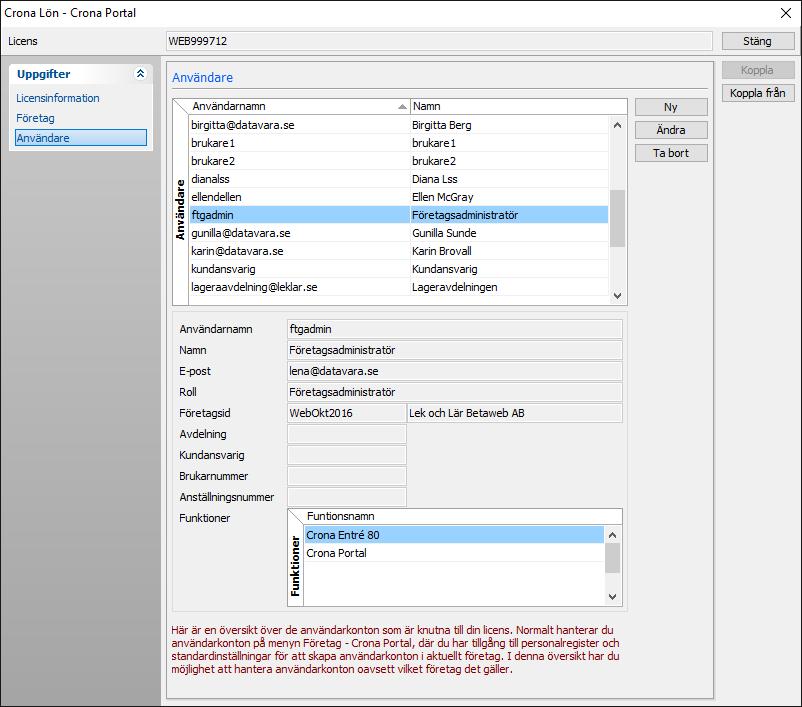Click the Koppla från button
The image size is (802, 707).
click(x=758, y=93)
